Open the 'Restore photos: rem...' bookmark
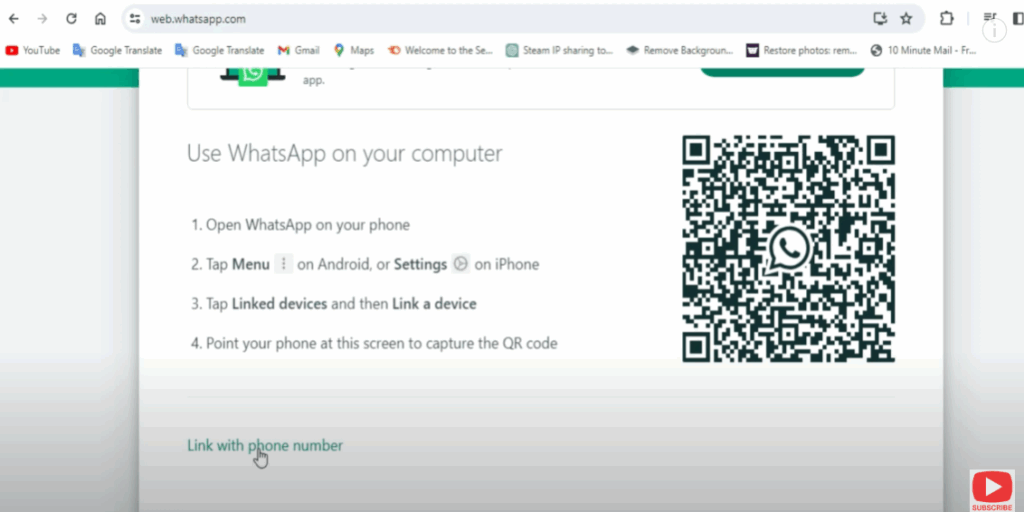Screen dimensions: 1024x512 tap(802, 50)
